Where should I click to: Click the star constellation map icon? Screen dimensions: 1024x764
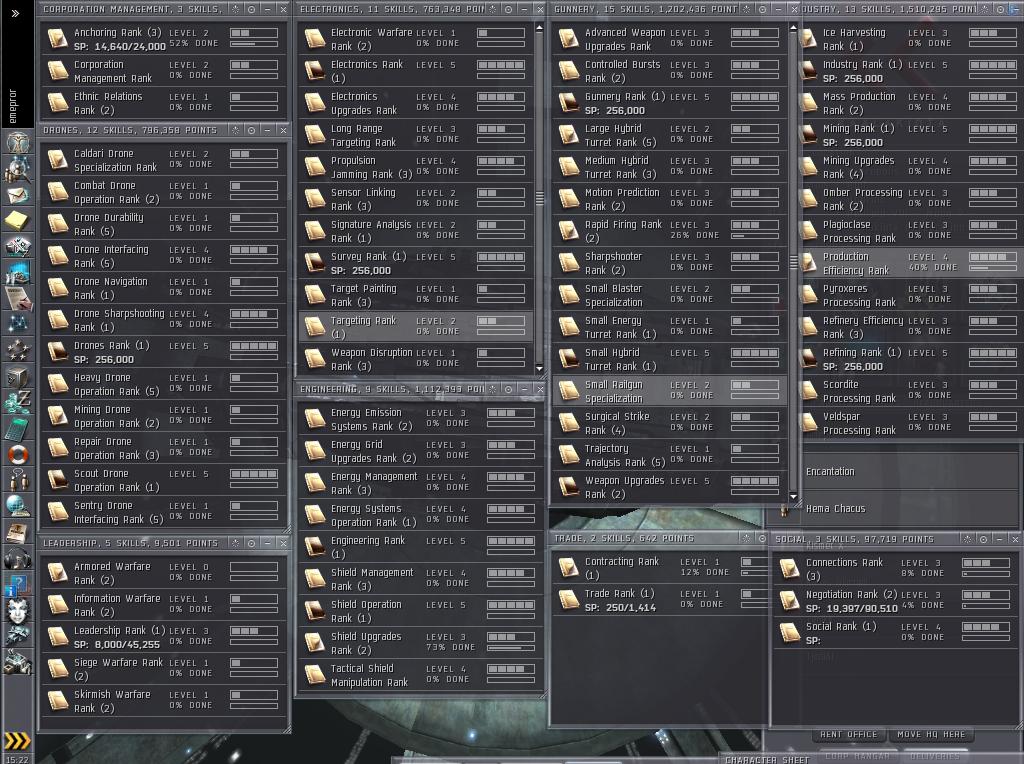(18, 323)
